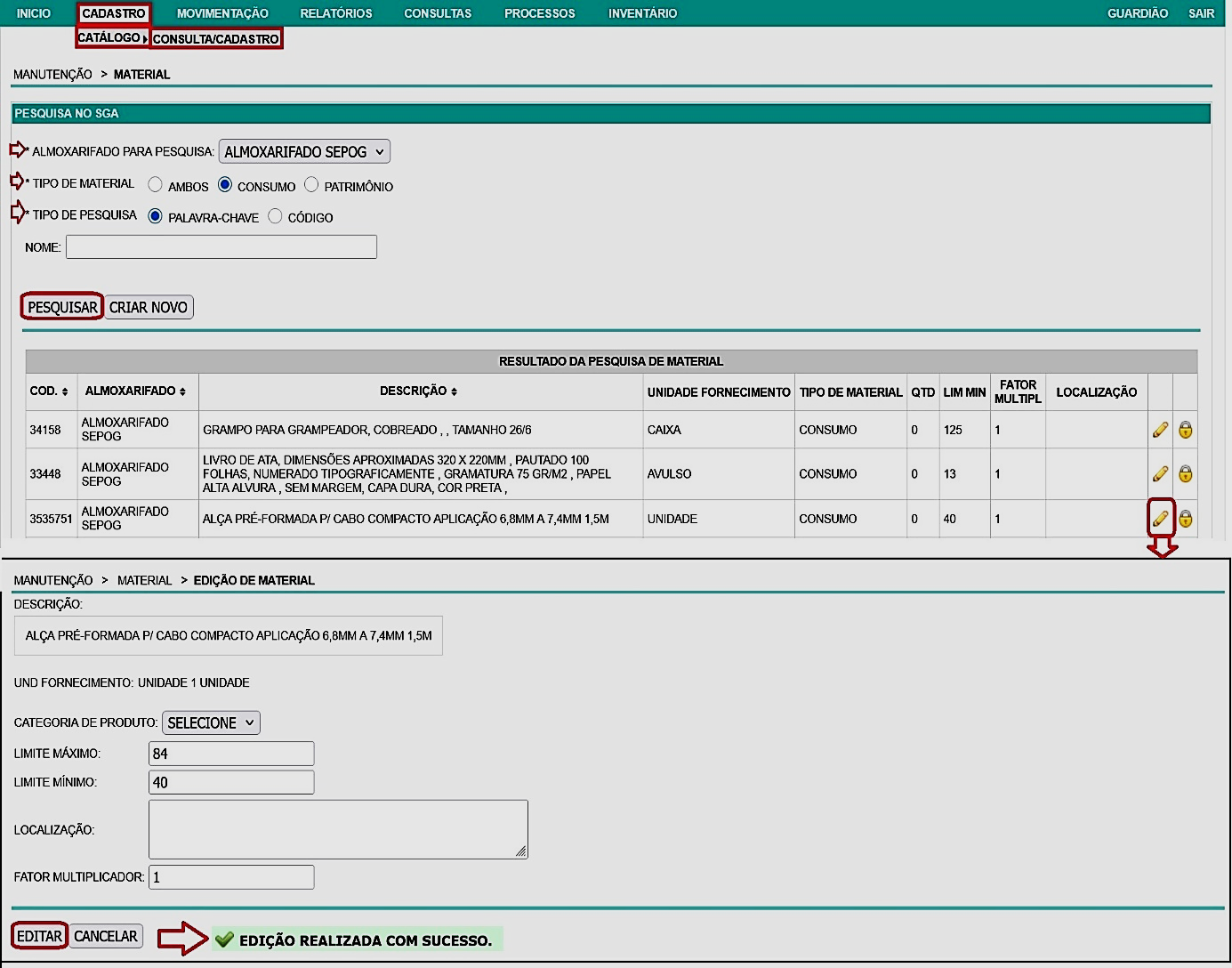The image size is (1232, 968).
Task: Click SAIR to log out
Action: click(1201, 13)
